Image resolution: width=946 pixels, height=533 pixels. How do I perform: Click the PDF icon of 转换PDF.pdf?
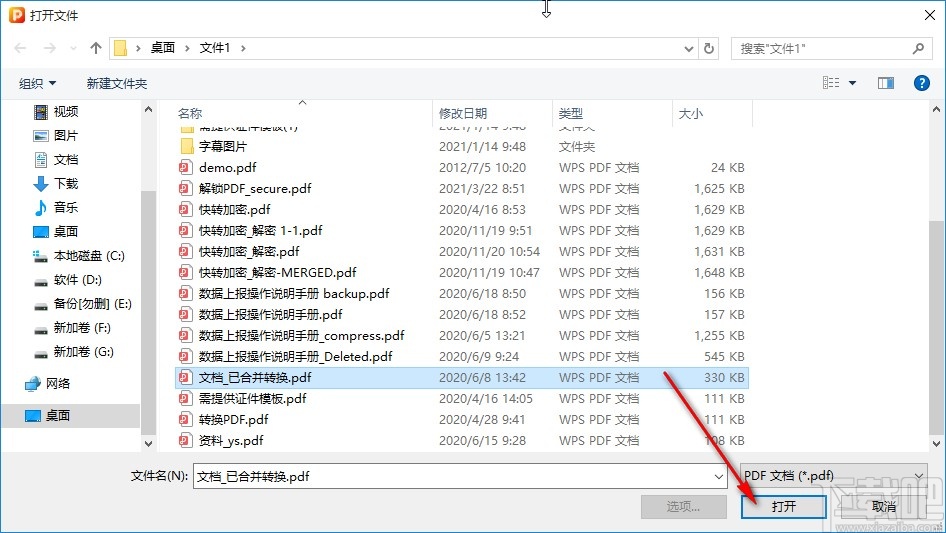(186, 420)
